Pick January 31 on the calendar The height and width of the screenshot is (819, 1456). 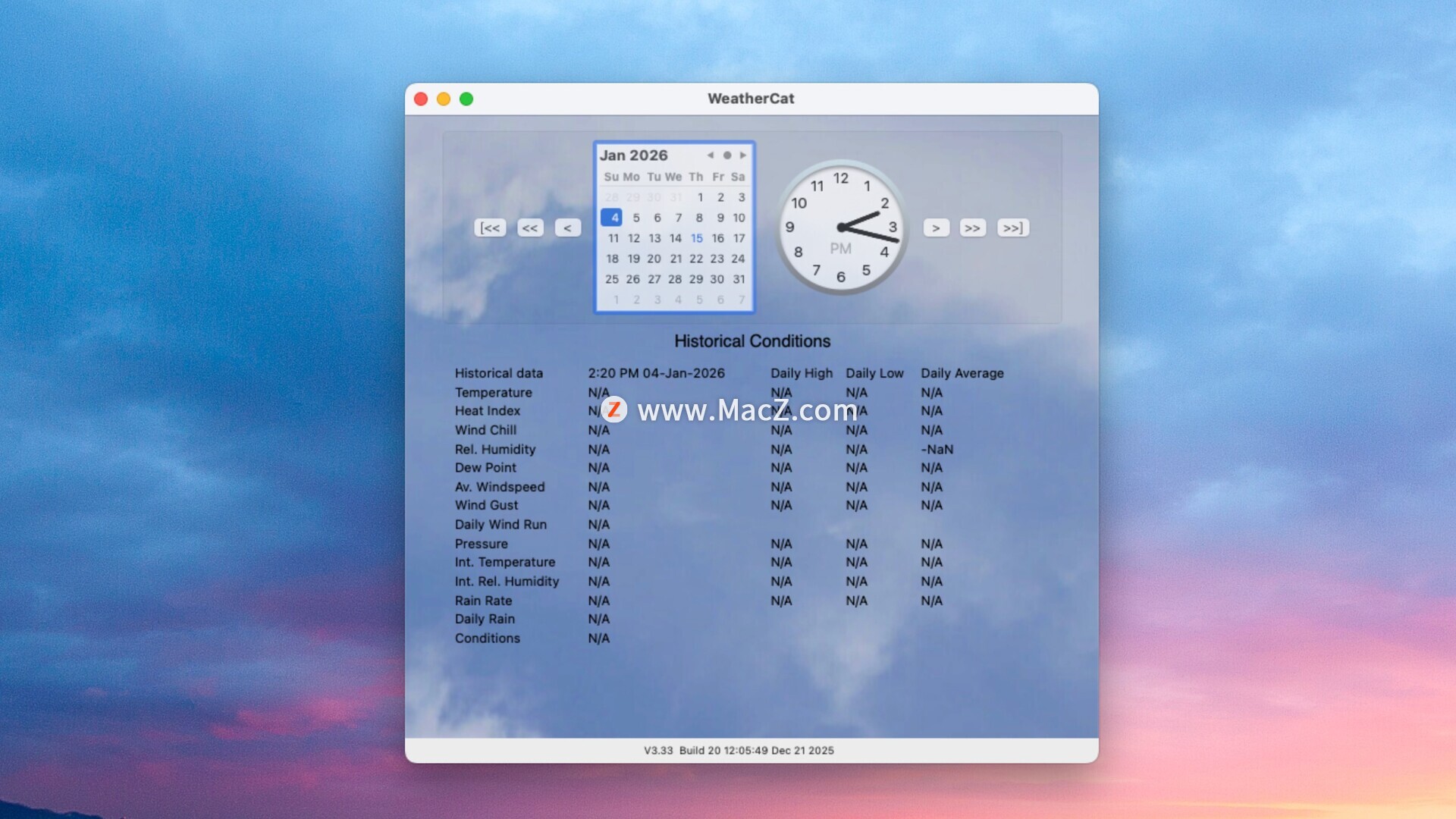(x=739, y=279)
